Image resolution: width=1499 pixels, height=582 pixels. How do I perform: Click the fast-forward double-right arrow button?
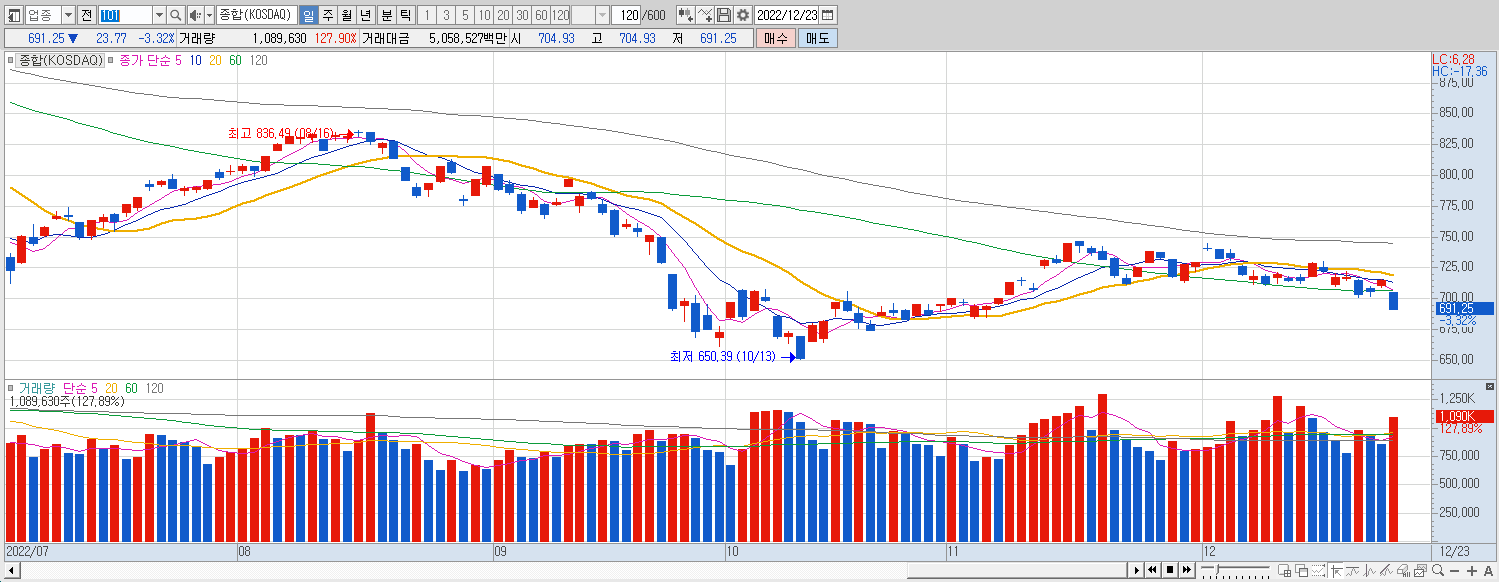pyautogui.click(x=1187, y=571)
